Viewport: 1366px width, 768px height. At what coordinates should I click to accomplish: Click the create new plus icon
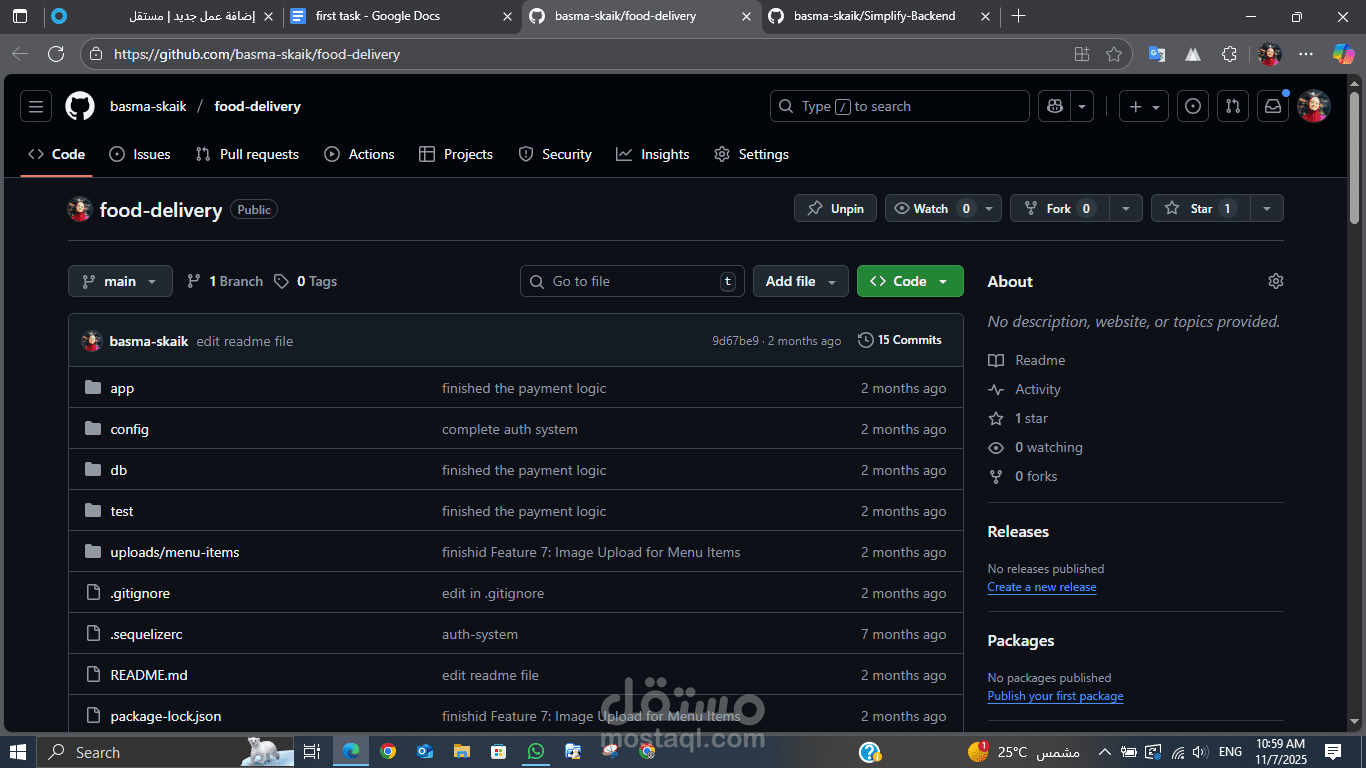[x=1136, y=106]
